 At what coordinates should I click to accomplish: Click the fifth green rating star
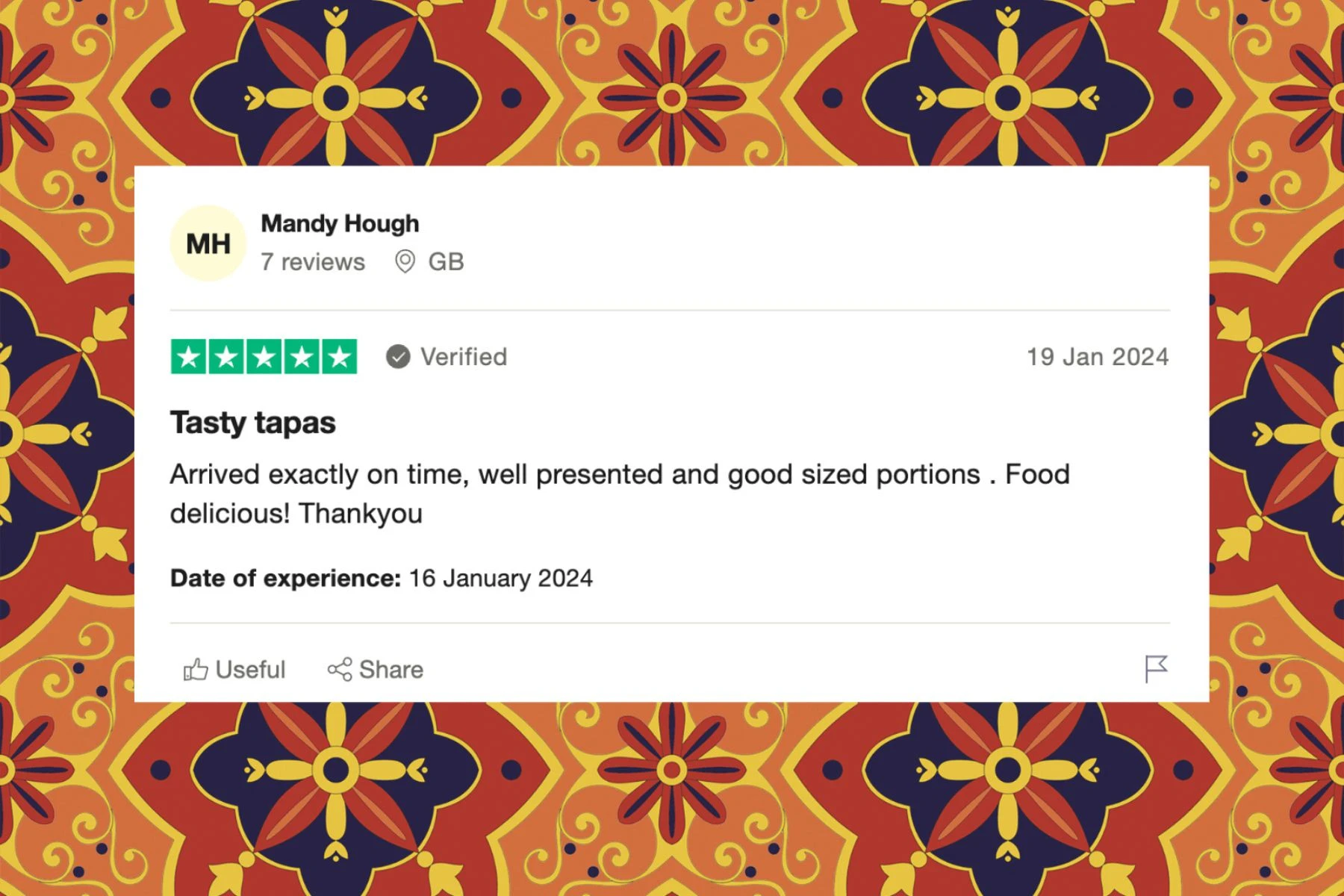click(x=340, y=357)
